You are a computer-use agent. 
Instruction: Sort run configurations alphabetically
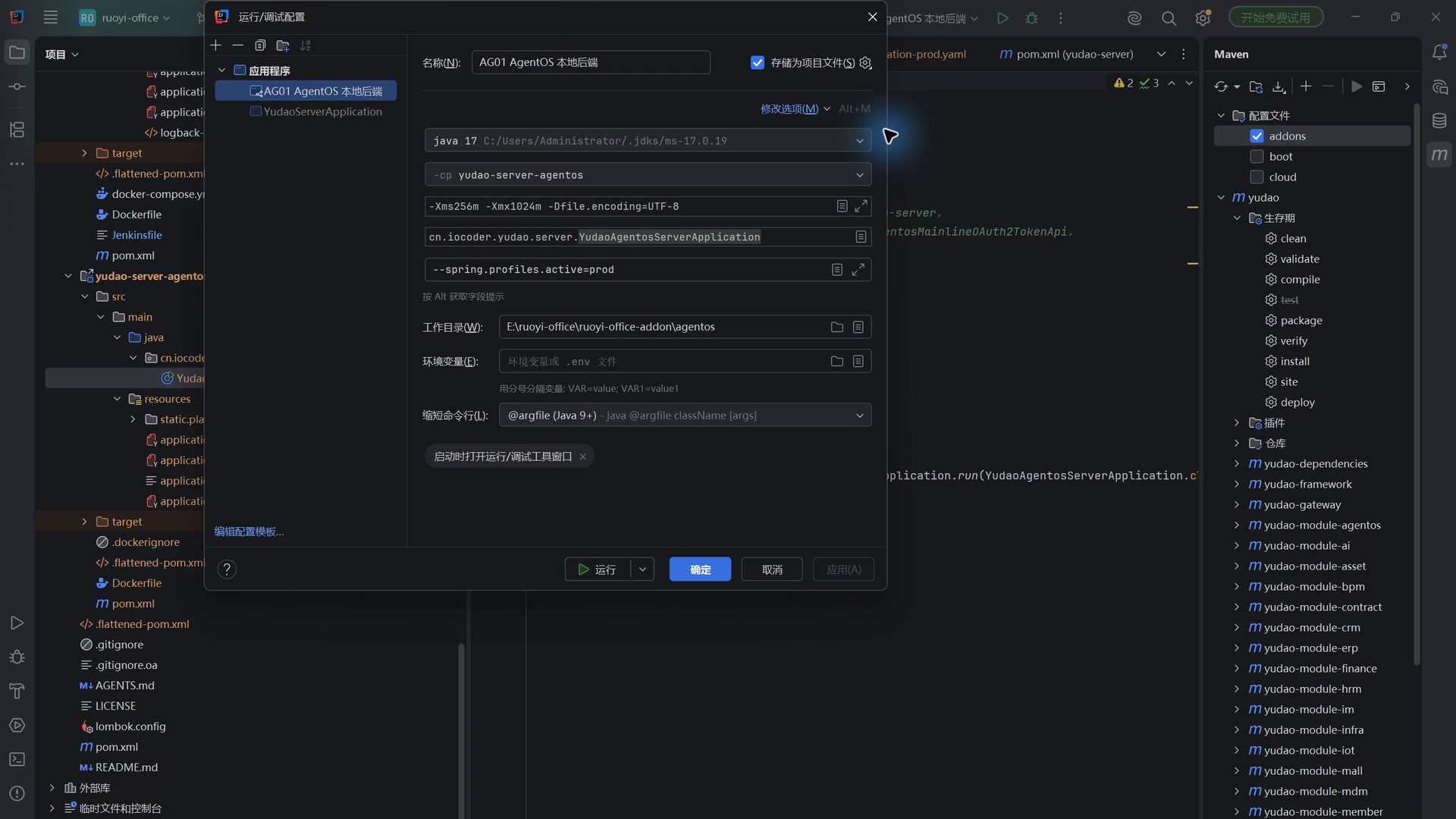click(305, 45)
